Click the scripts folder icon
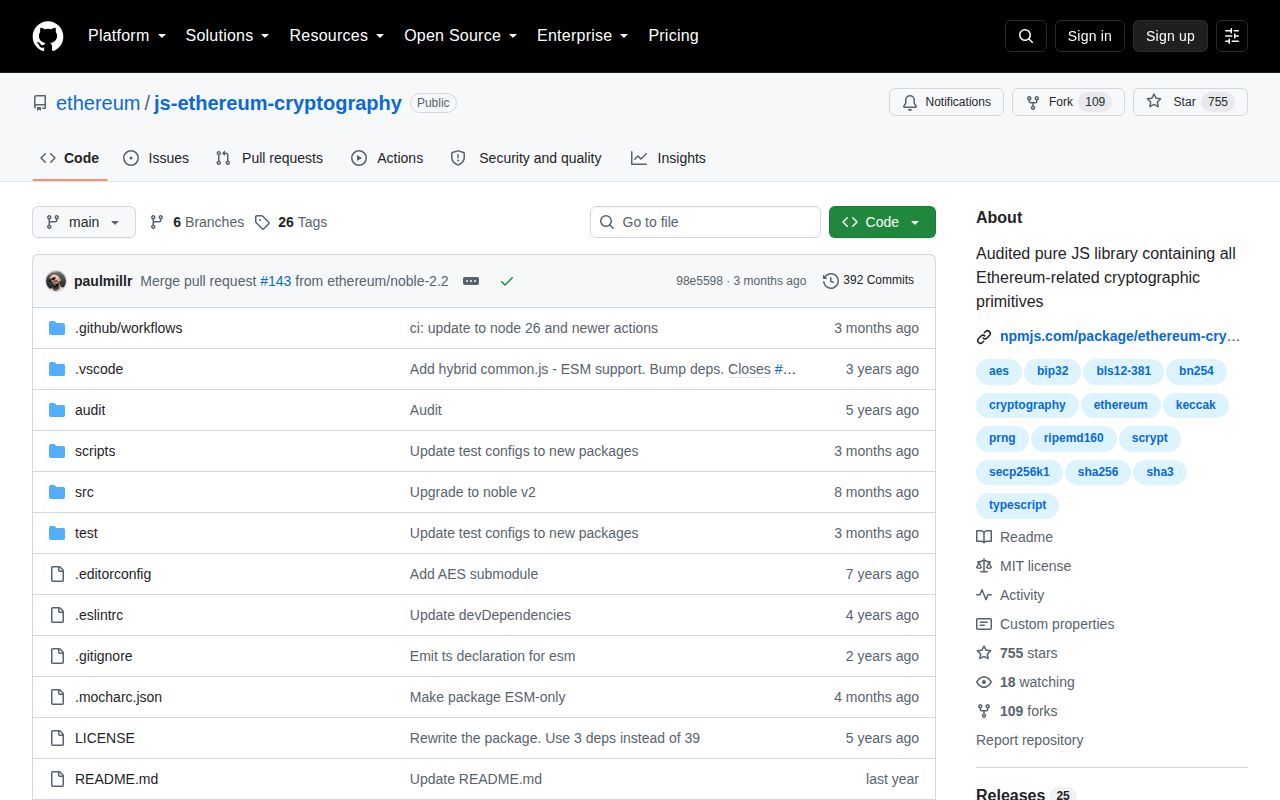Viewport: 1280px width, 800px height. (x=57, y=451)
